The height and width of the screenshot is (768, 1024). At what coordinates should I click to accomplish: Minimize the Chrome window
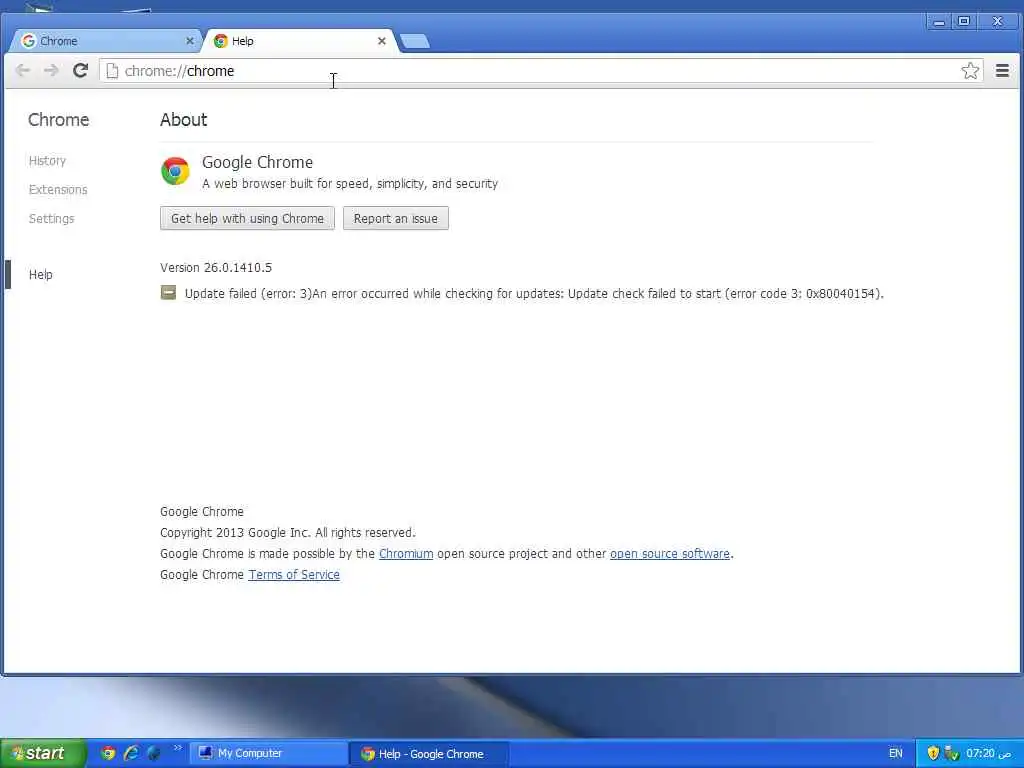940,22
